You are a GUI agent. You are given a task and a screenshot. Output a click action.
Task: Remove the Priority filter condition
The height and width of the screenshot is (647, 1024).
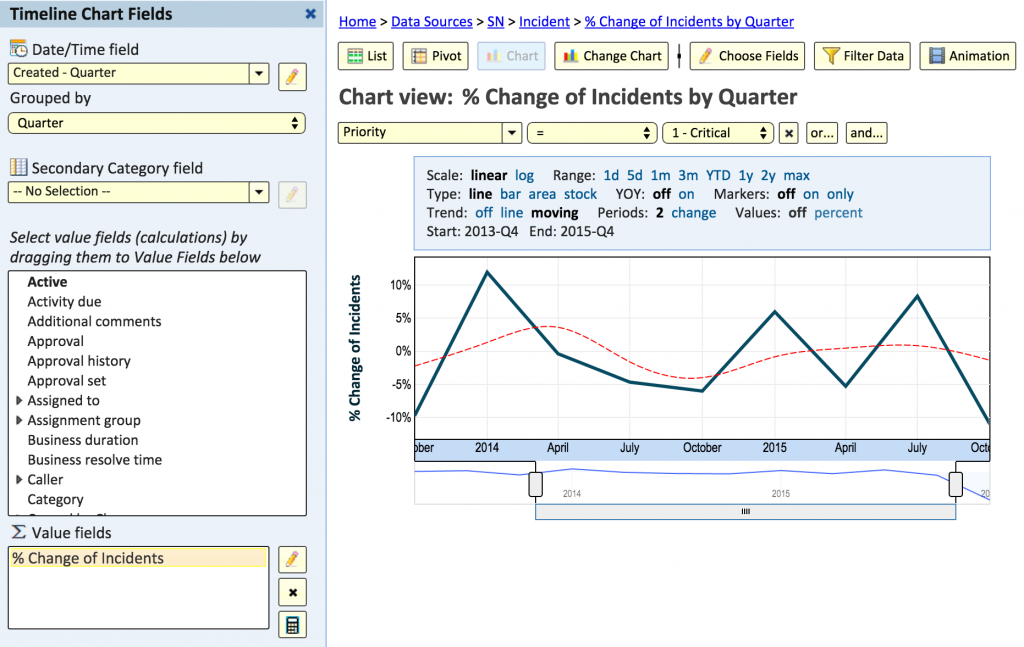click(789, 133)
